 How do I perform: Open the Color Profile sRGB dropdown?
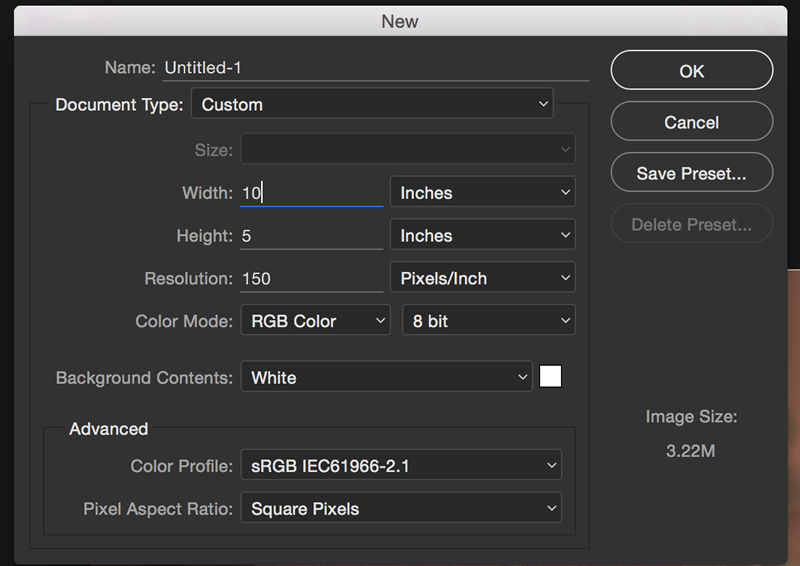401,465
